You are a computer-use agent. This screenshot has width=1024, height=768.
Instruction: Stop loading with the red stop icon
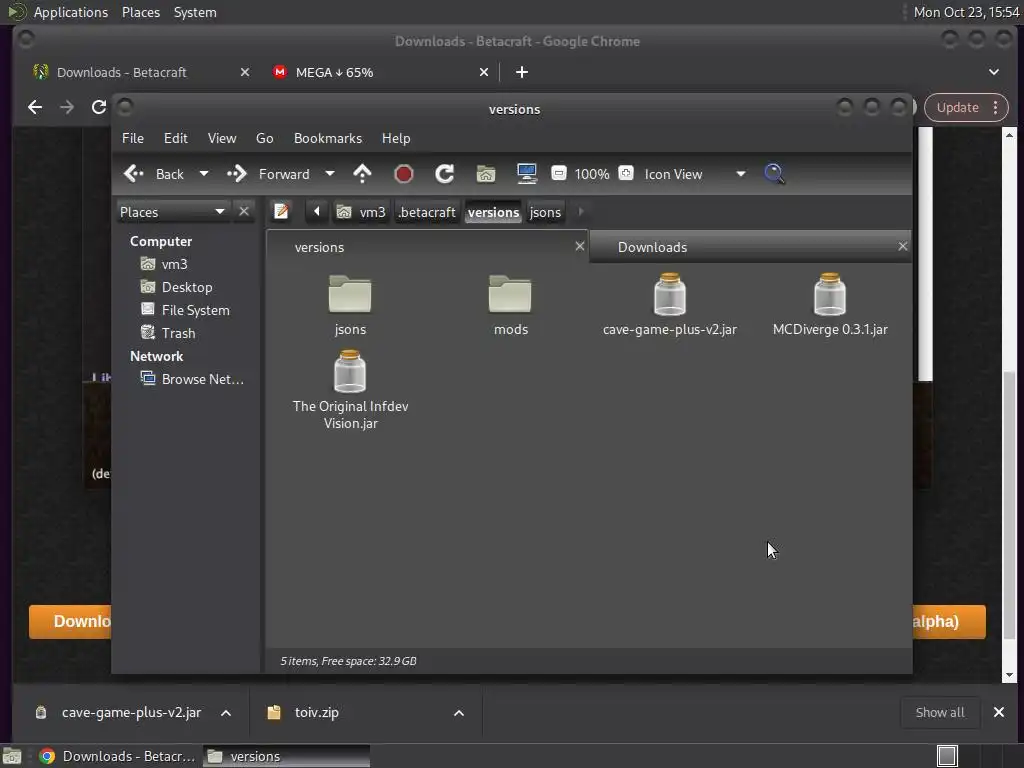click(x=404, y=174)
